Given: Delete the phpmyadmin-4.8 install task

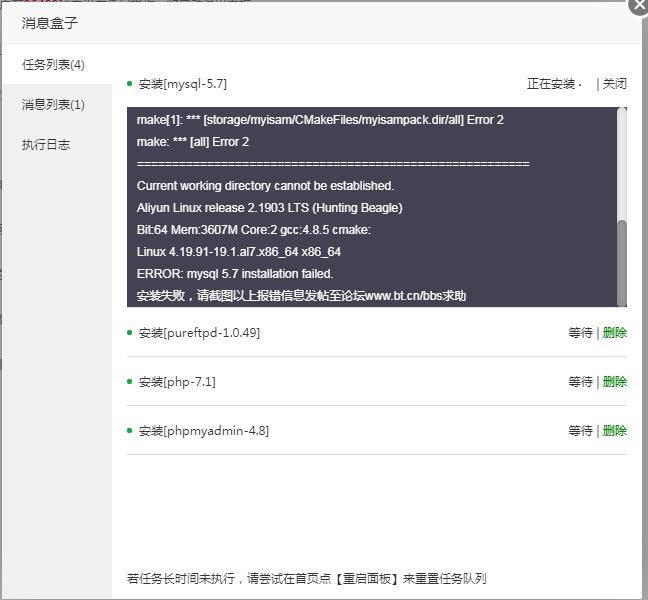Looking at the screenshot, I should point(615,431).
